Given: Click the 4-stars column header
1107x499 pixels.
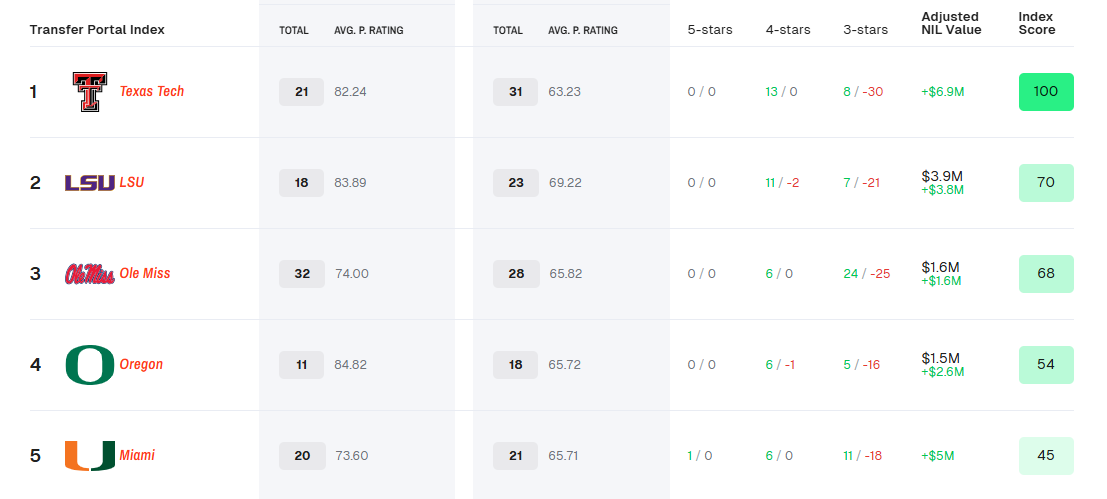Looking at the screenshot, I should (x=788, y=30).
